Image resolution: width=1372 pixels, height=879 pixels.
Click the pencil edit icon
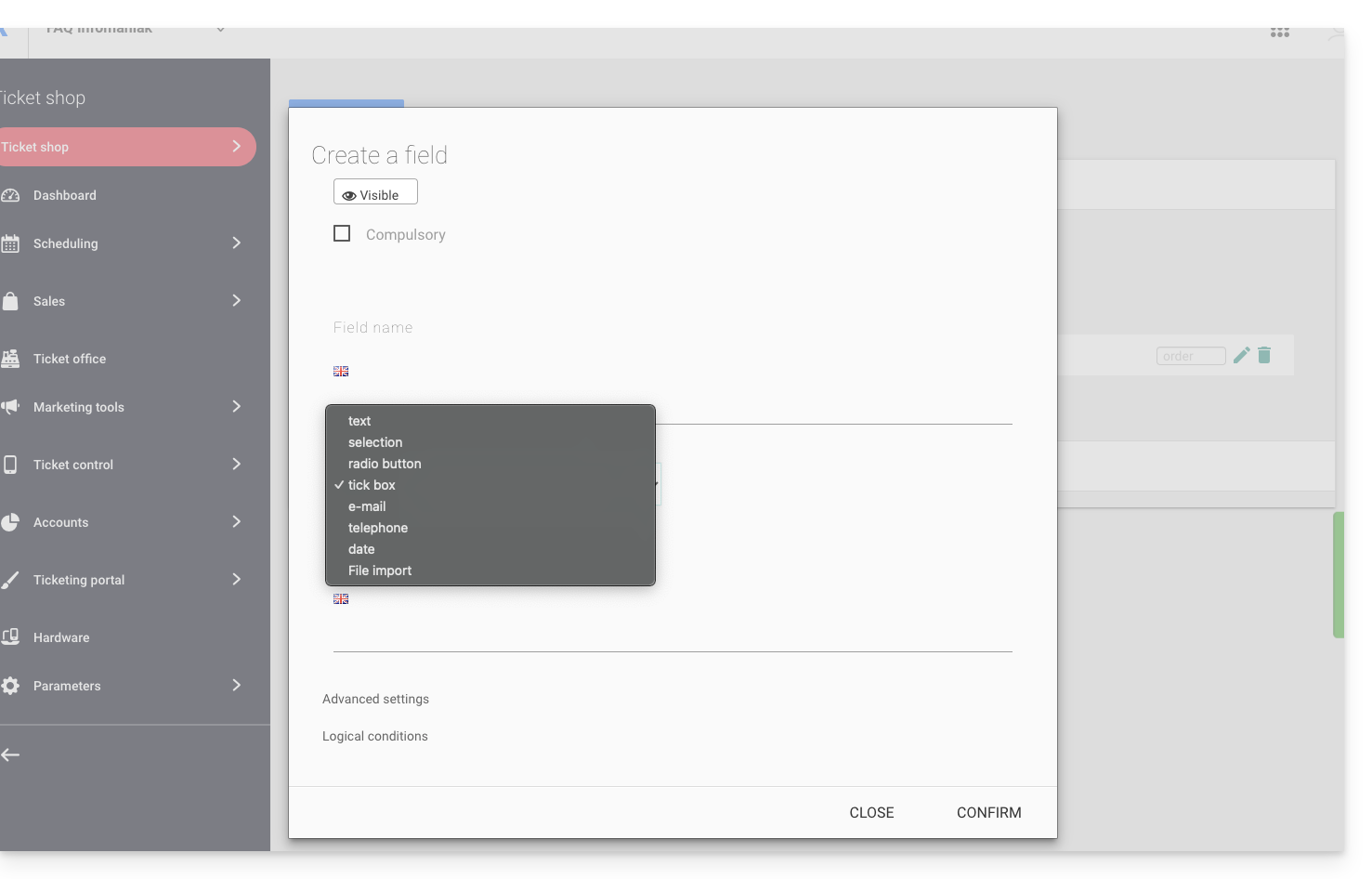pyautogui.click(x=1241, y=356)
